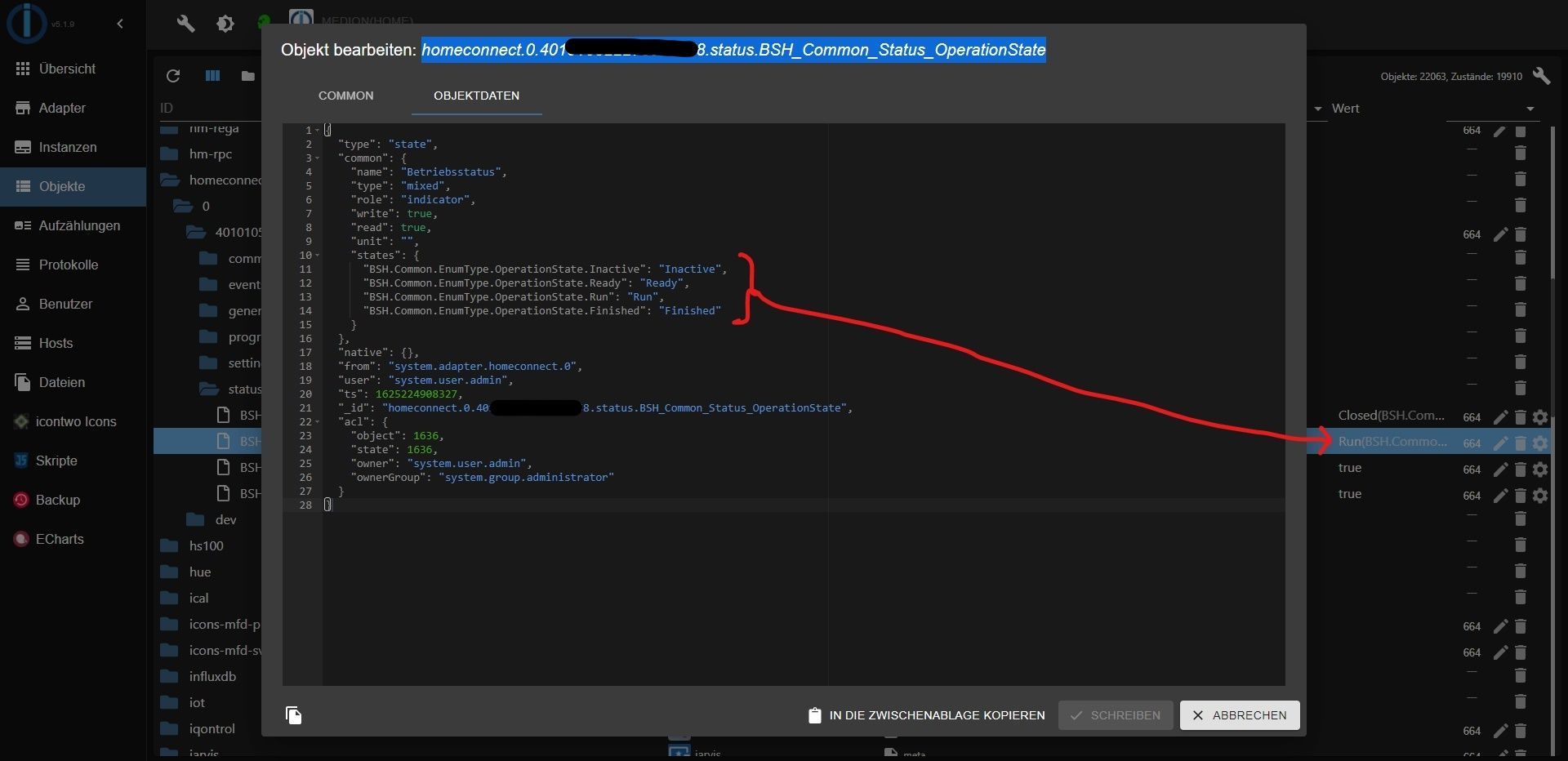Click the folder icon in objects toolbar
The image size is (1568, 761).
pyautogui.click(x=248, y=76)
